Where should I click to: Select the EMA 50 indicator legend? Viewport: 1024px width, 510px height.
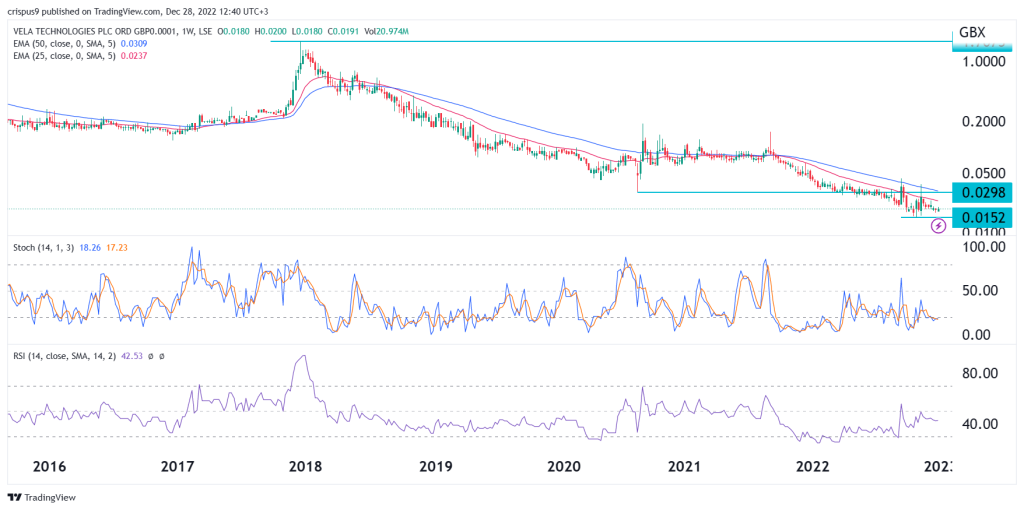click(x=63, y=44)
